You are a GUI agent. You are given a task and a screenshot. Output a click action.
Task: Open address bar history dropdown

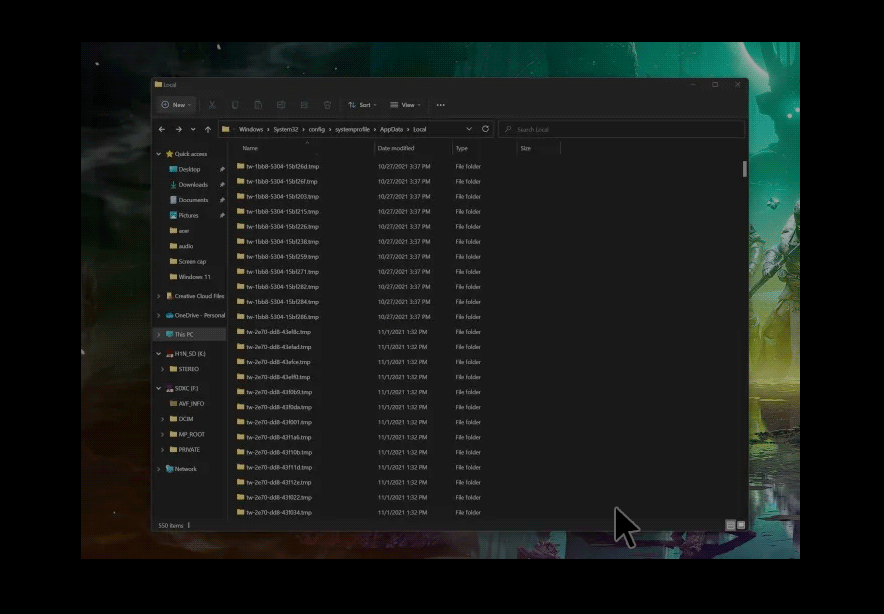[469, 129]
